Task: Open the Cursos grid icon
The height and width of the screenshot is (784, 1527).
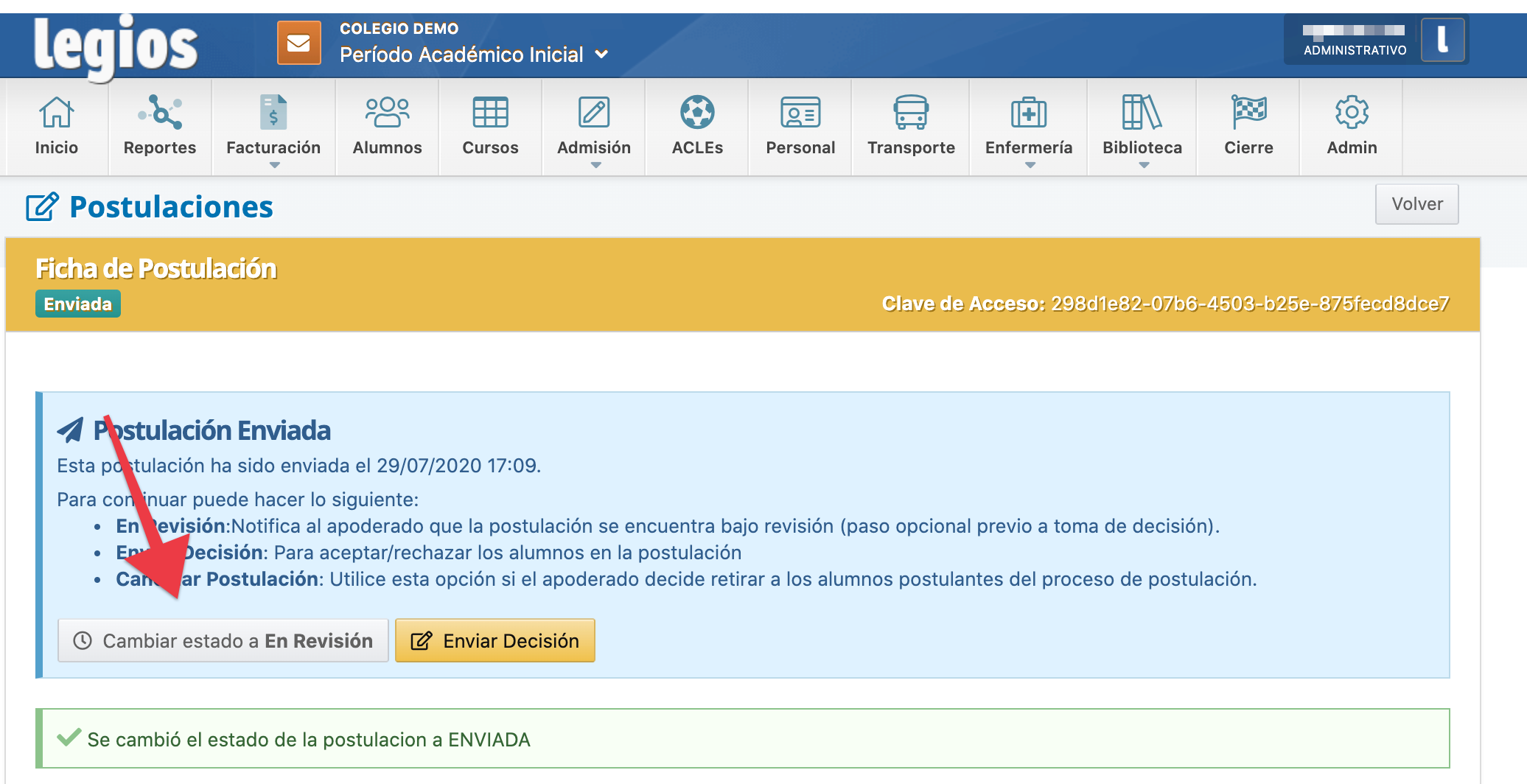Action: coord(490,113)
